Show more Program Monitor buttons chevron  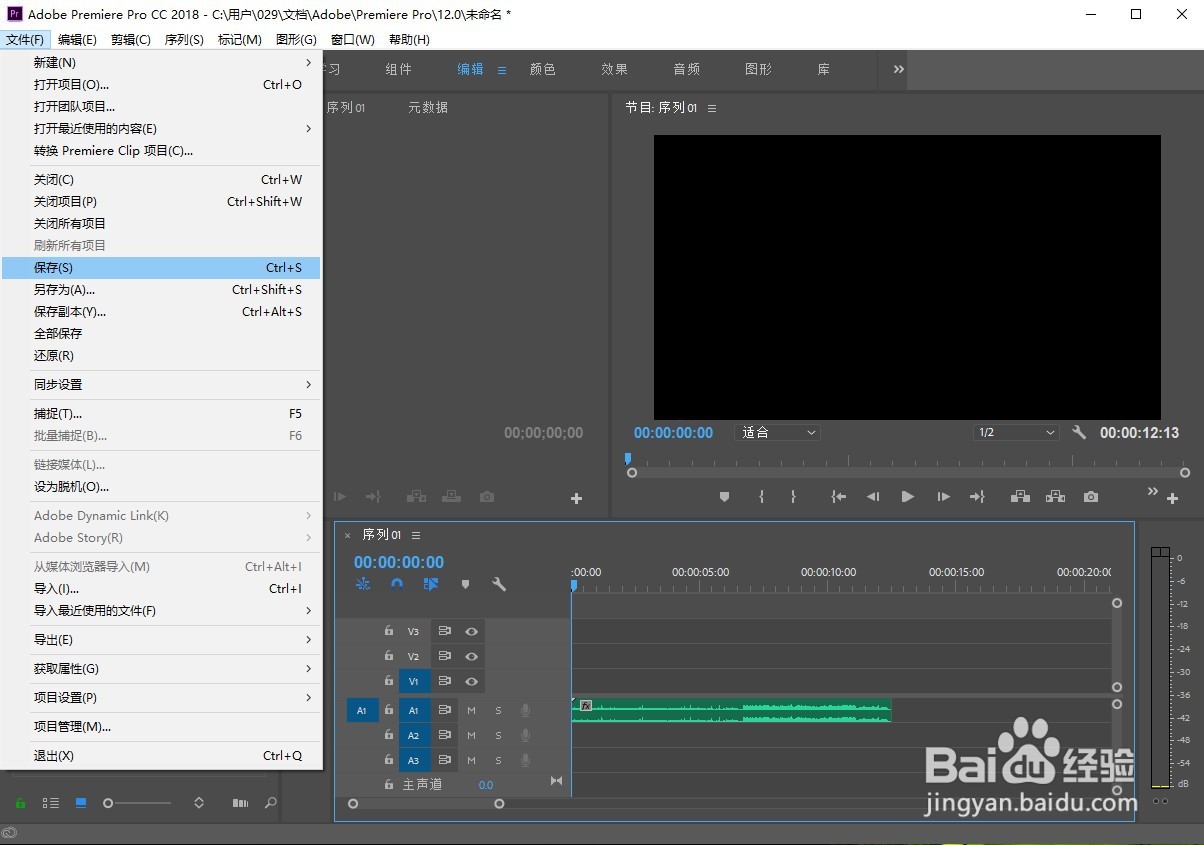(x=1152, y=491)
